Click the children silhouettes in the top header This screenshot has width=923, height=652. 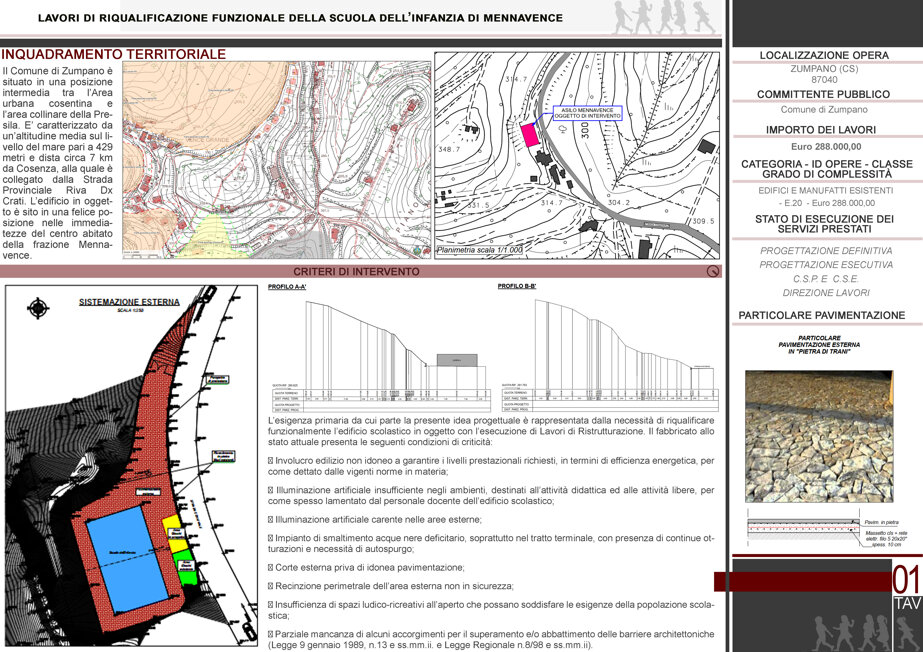click(664, 17)
